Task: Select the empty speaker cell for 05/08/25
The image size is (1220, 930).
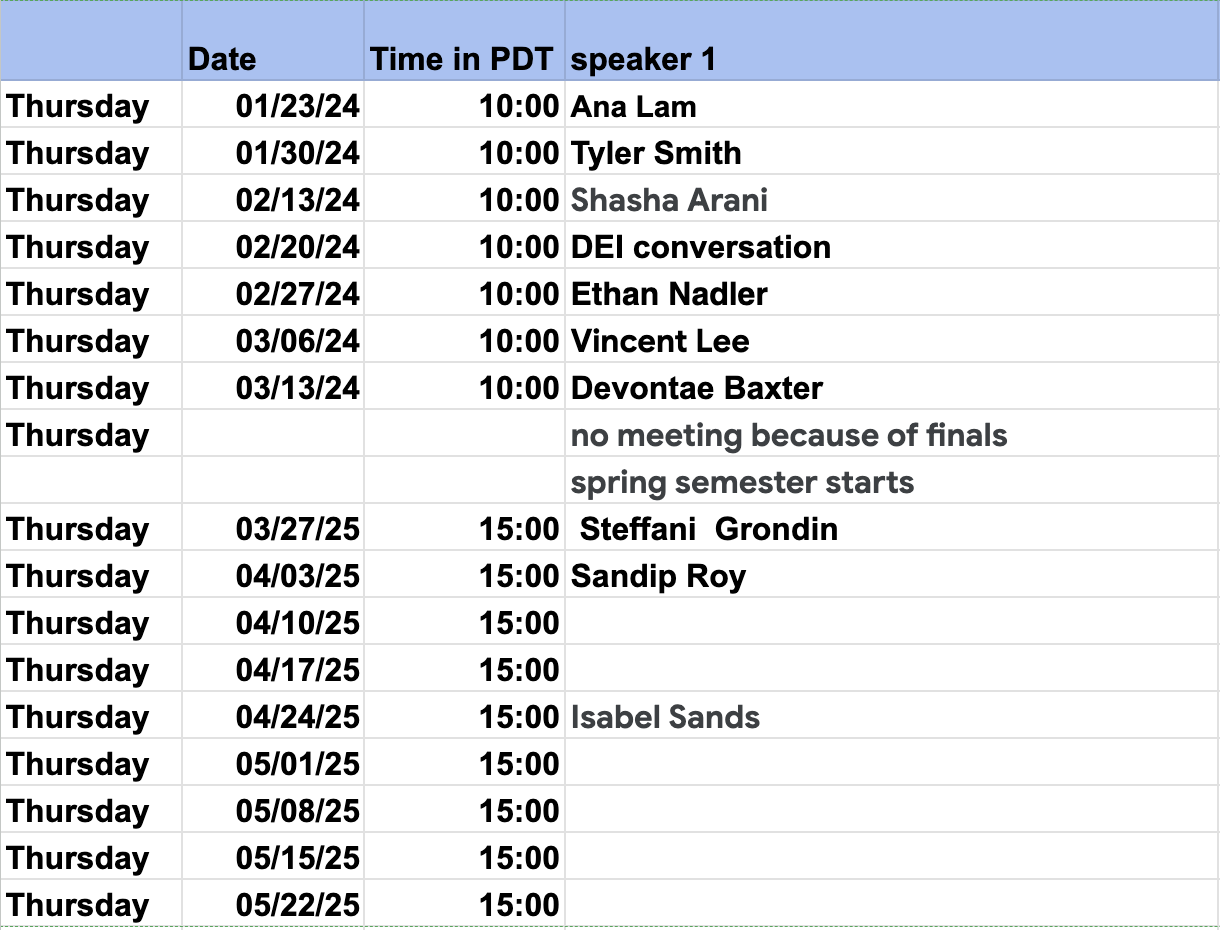Action: point(890,811)
